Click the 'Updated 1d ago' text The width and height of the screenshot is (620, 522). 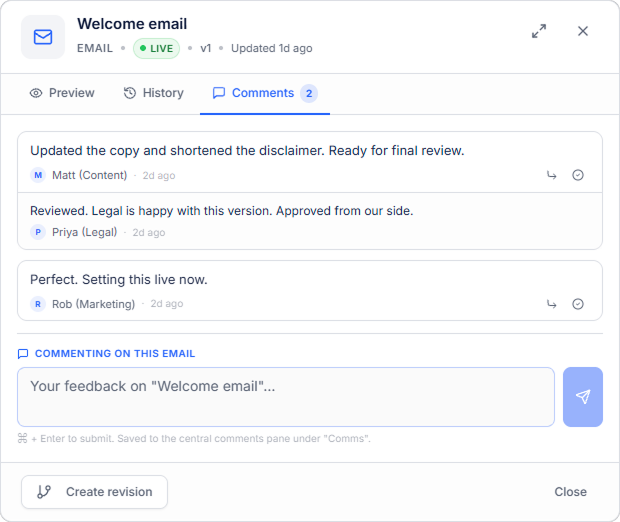coord(272,48)
